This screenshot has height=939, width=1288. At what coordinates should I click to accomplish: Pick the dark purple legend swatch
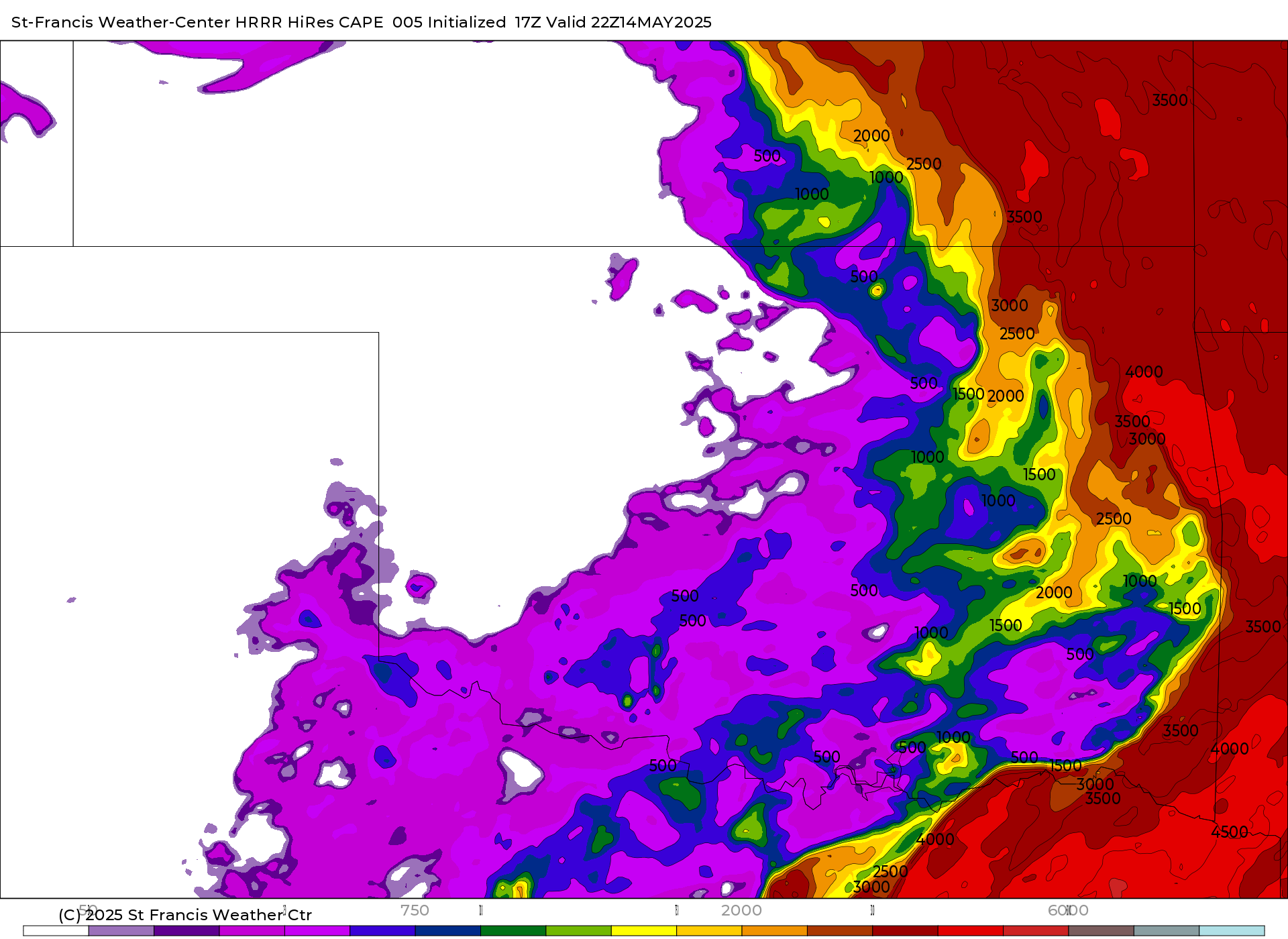tap(186, 931)
